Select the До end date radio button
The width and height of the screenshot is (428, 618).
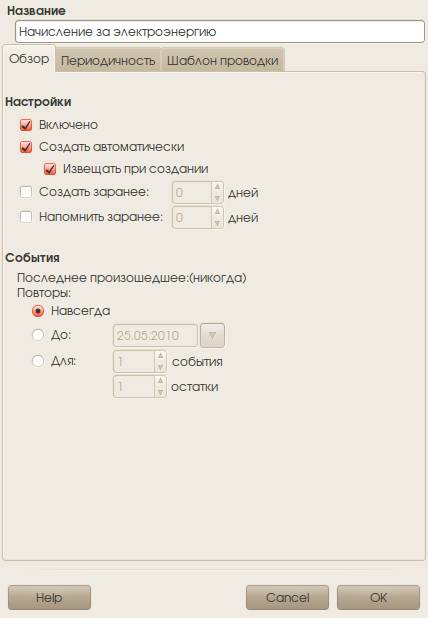[38, 335]
